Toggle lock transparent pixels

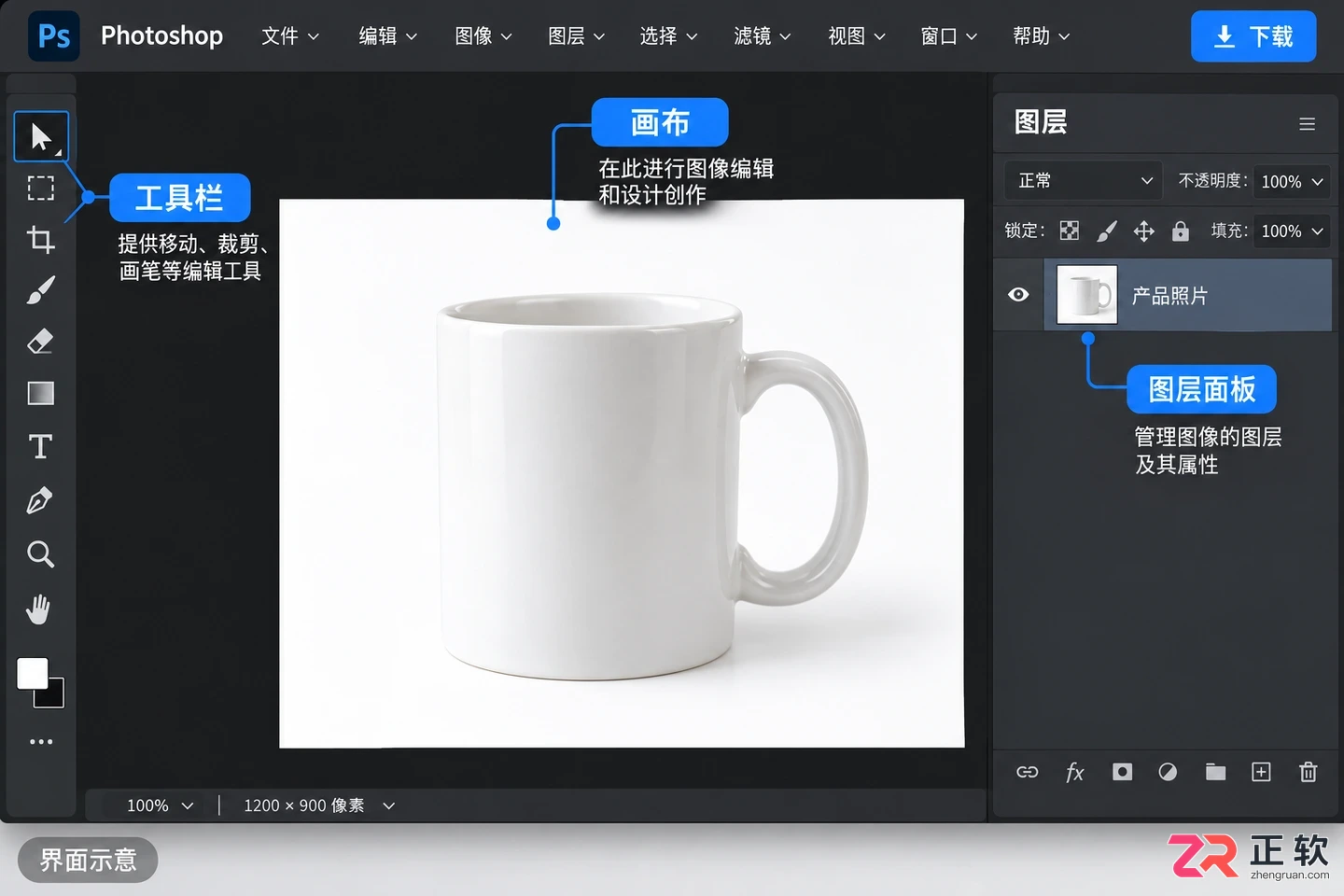[1070, 231]
